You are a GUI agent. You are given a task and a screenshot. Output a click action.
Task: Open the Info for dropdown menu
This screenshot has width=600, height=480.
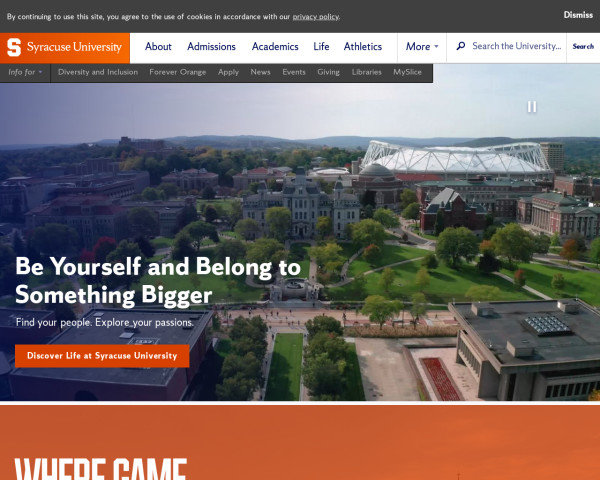pos(25,72)
